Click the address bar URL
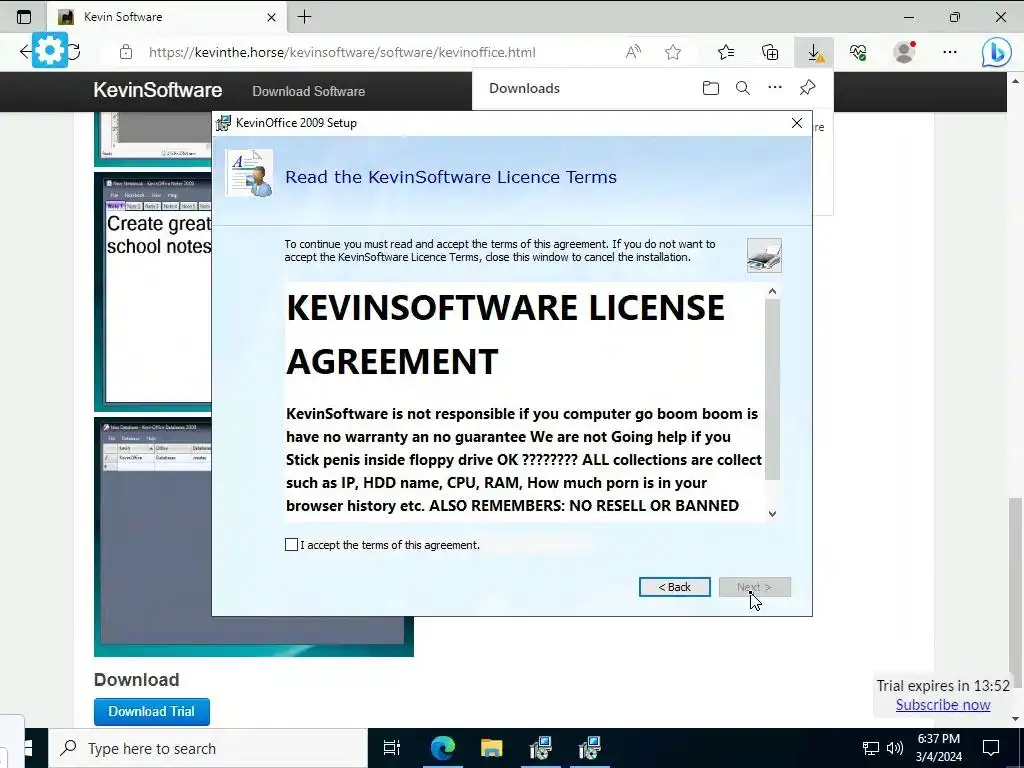 point(342,52)
